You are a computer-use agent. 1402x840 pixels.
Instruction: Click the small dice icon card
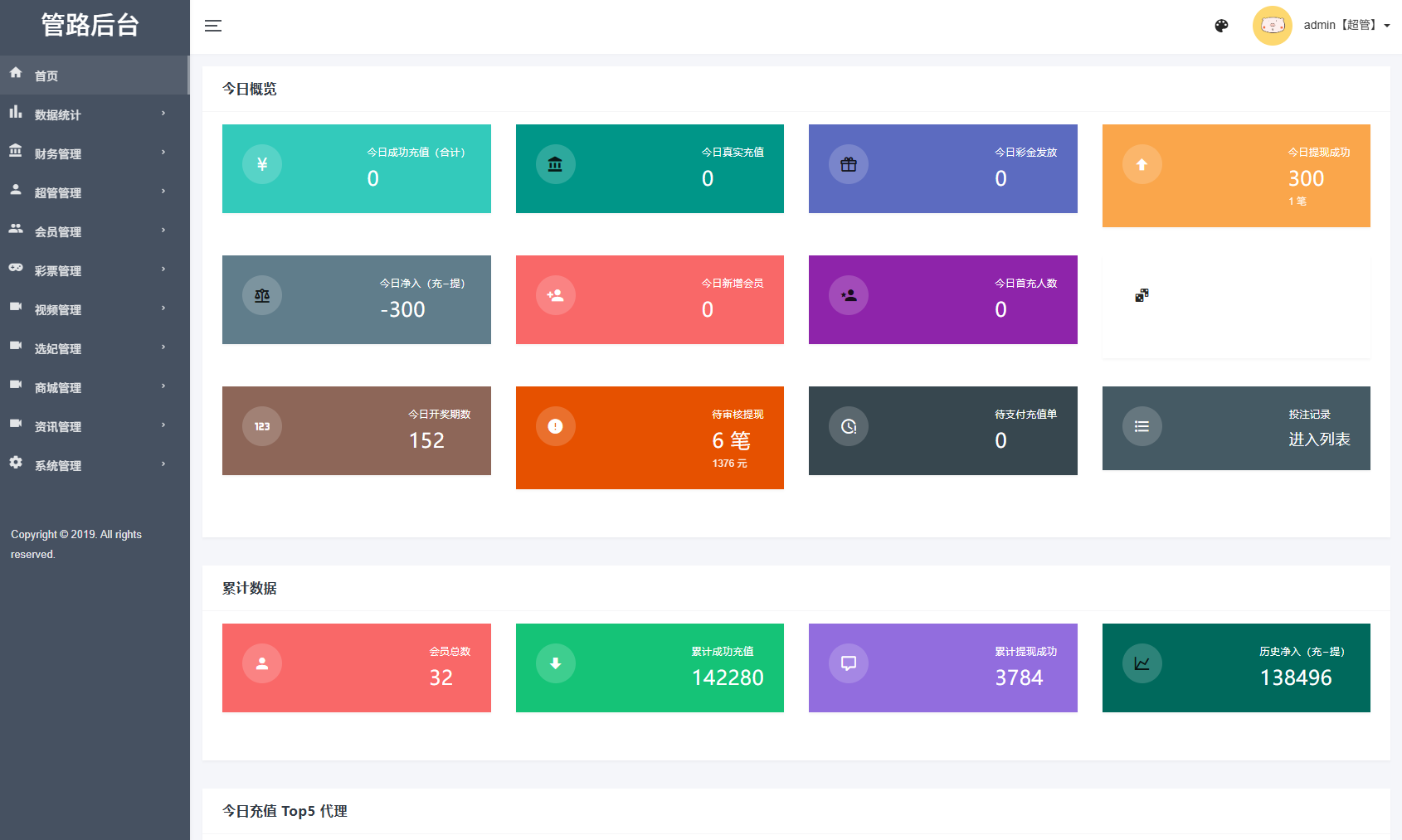point(1142,295)
